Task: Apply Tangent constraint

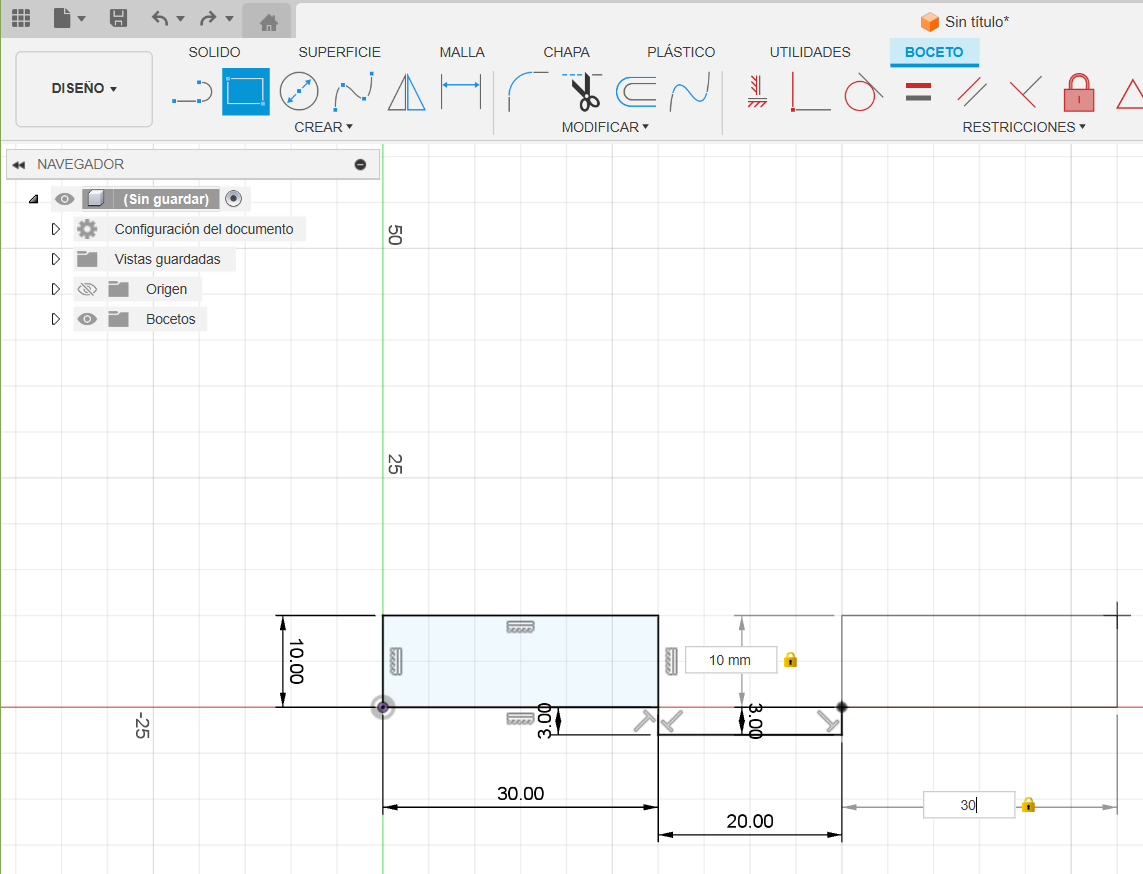Action: tap(863, 92)
